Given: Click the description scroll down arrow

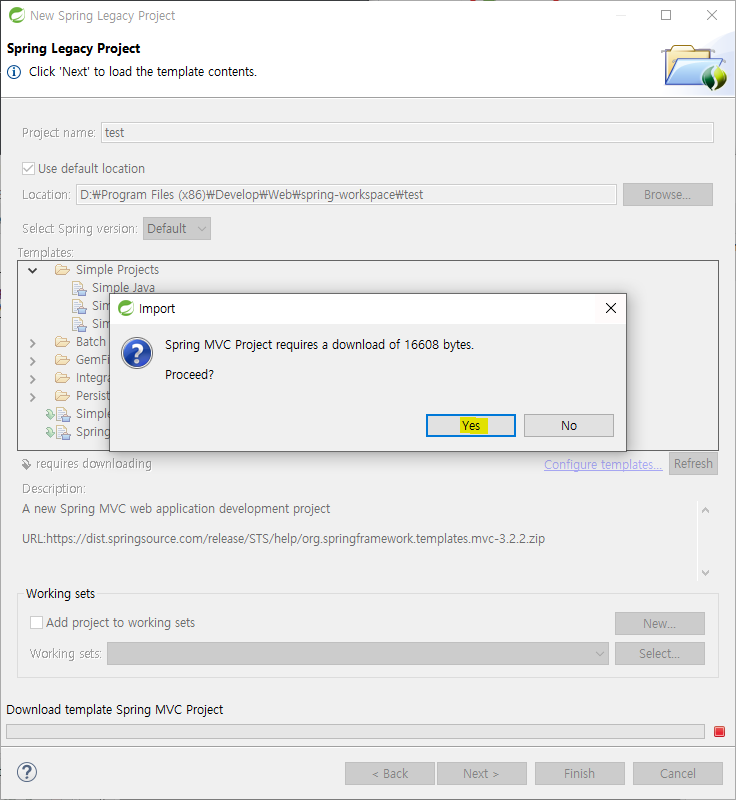Looking at the screenshot, I should [705, 572].
